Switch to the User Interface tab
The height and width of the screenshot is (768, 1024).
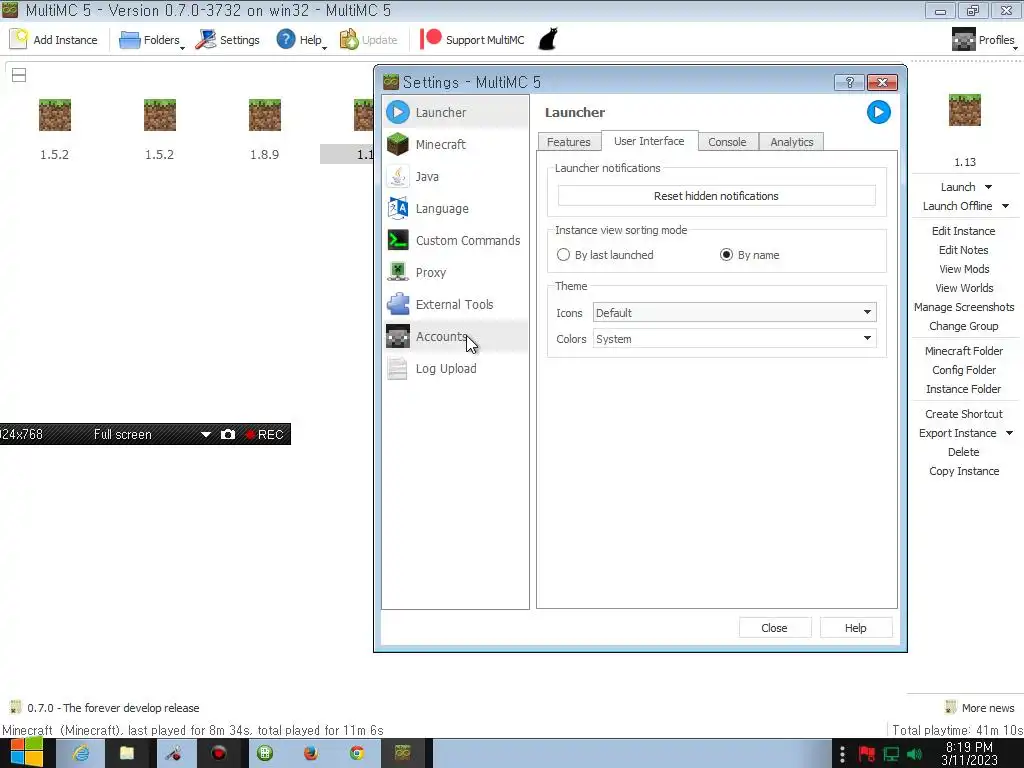tap(649, 141)
